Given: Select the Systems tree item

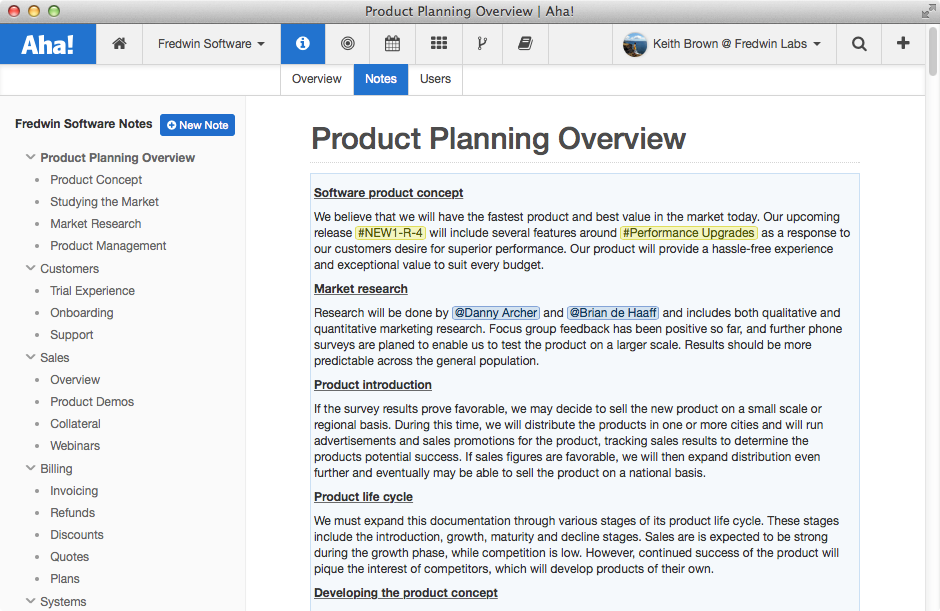Looking at the screenshot, I should (x=63, y=601).
